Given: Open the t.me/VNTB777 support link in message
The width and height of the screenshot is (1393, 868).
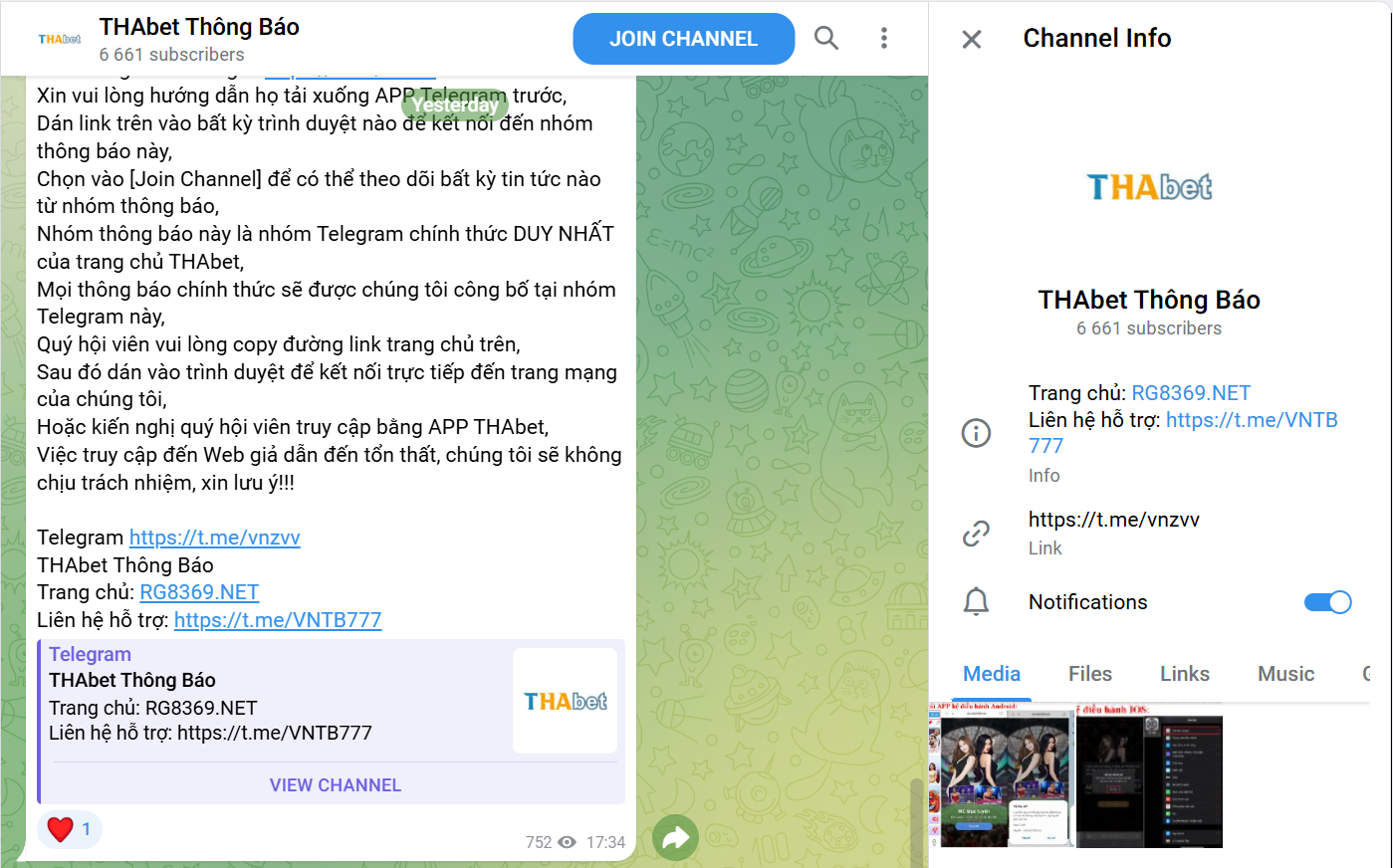Looking at the screenshot, I should 278,620.
